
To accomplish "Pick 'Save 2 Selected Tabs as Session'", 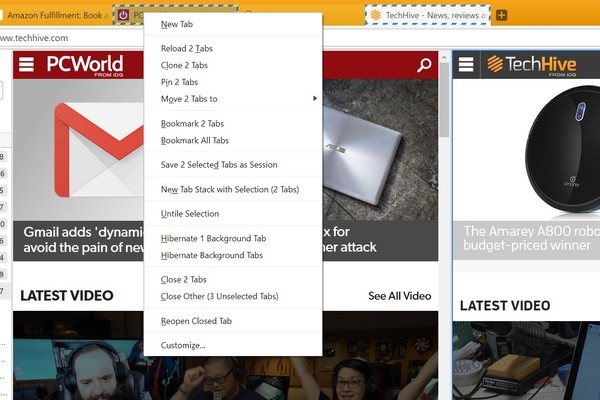I will tap(218, 164).
